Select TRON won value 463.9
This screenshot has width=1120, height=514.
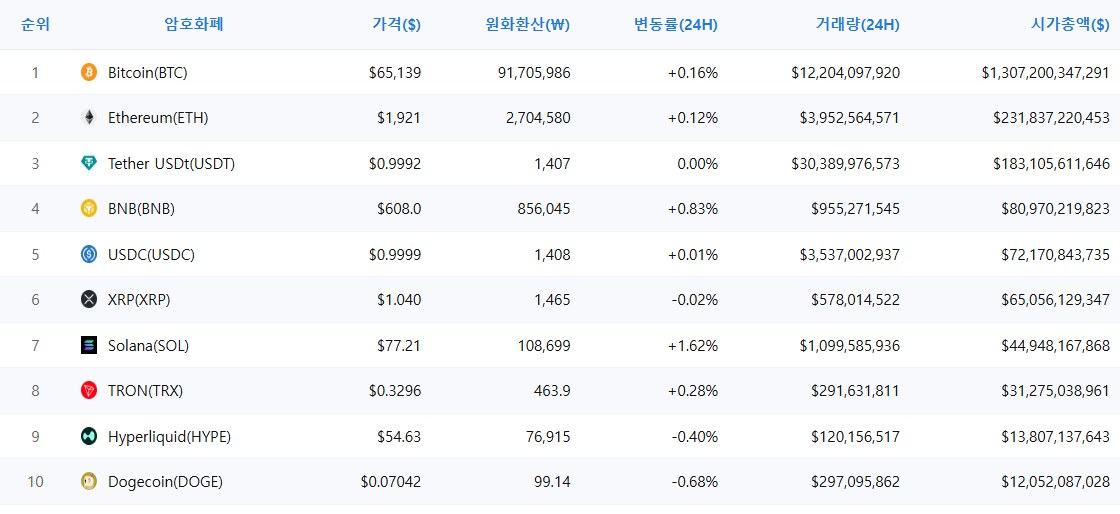pos(551,390)
